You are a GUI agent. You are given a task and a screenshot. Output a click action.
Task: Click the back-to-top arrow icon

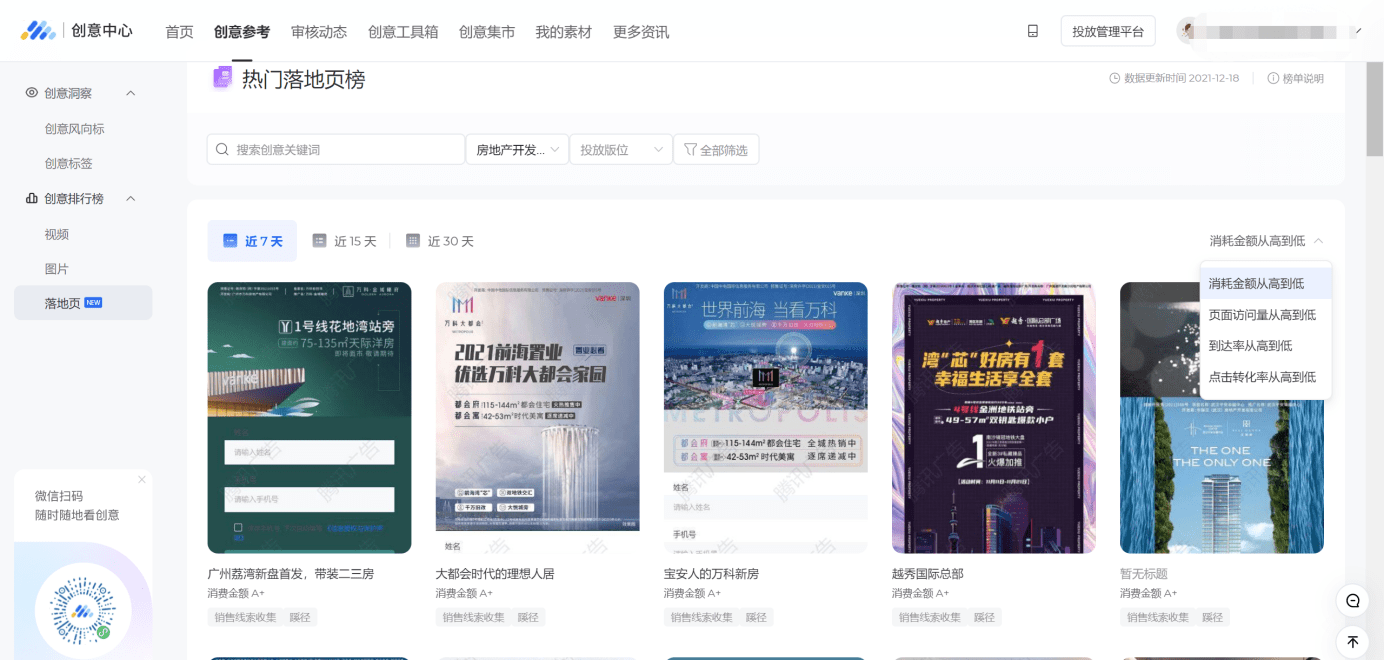coord(1352,642)
